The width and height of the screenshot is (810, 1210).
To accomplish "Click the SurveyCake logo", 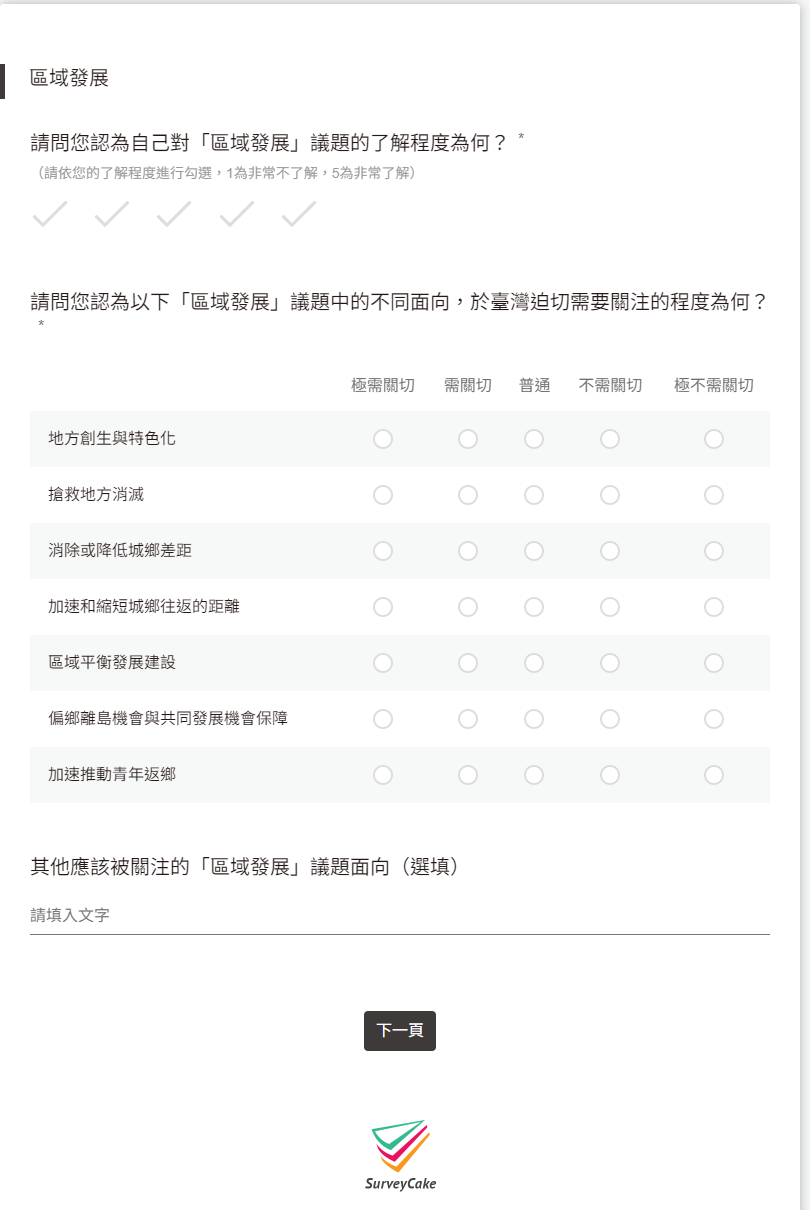I will tap(400, 1155).
